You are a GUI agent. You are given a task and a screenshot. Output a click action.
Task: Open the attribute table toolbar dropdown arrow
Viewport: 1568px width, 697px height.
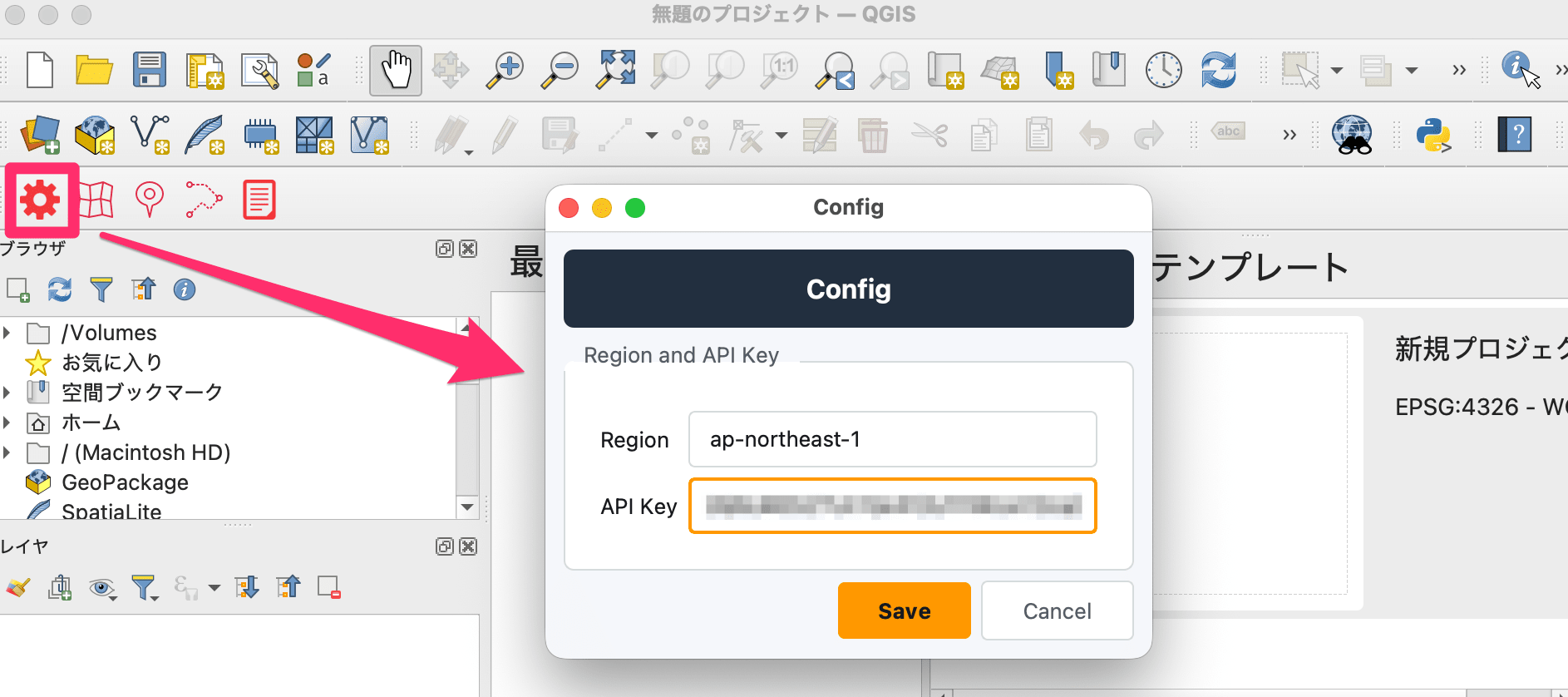click(1412, 71)
